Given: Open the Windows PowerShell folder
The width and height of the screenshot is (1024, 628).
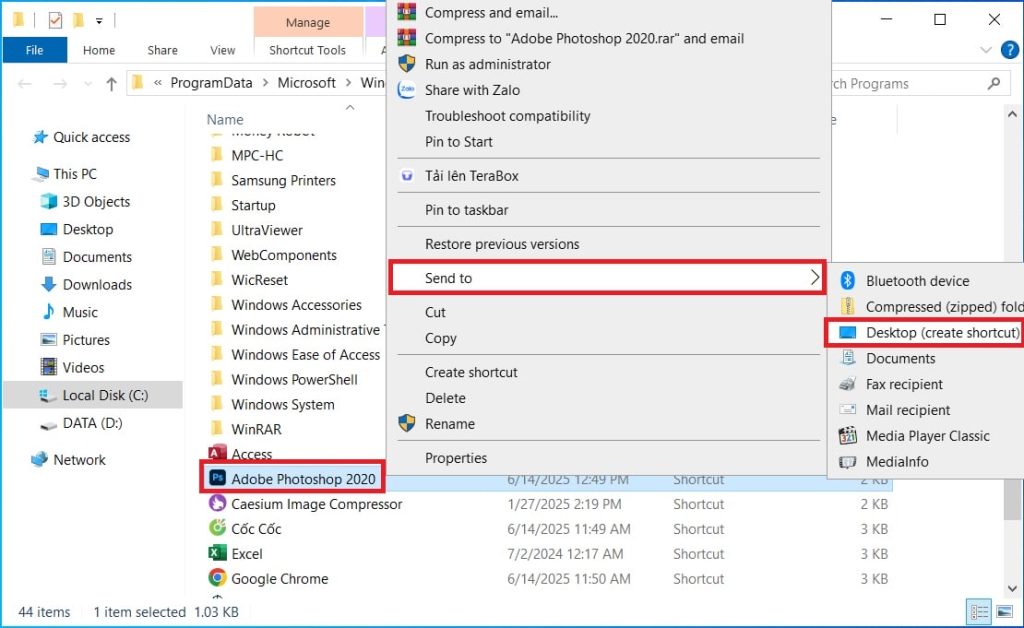Looking at the screenshot, I should pos(294,379).
